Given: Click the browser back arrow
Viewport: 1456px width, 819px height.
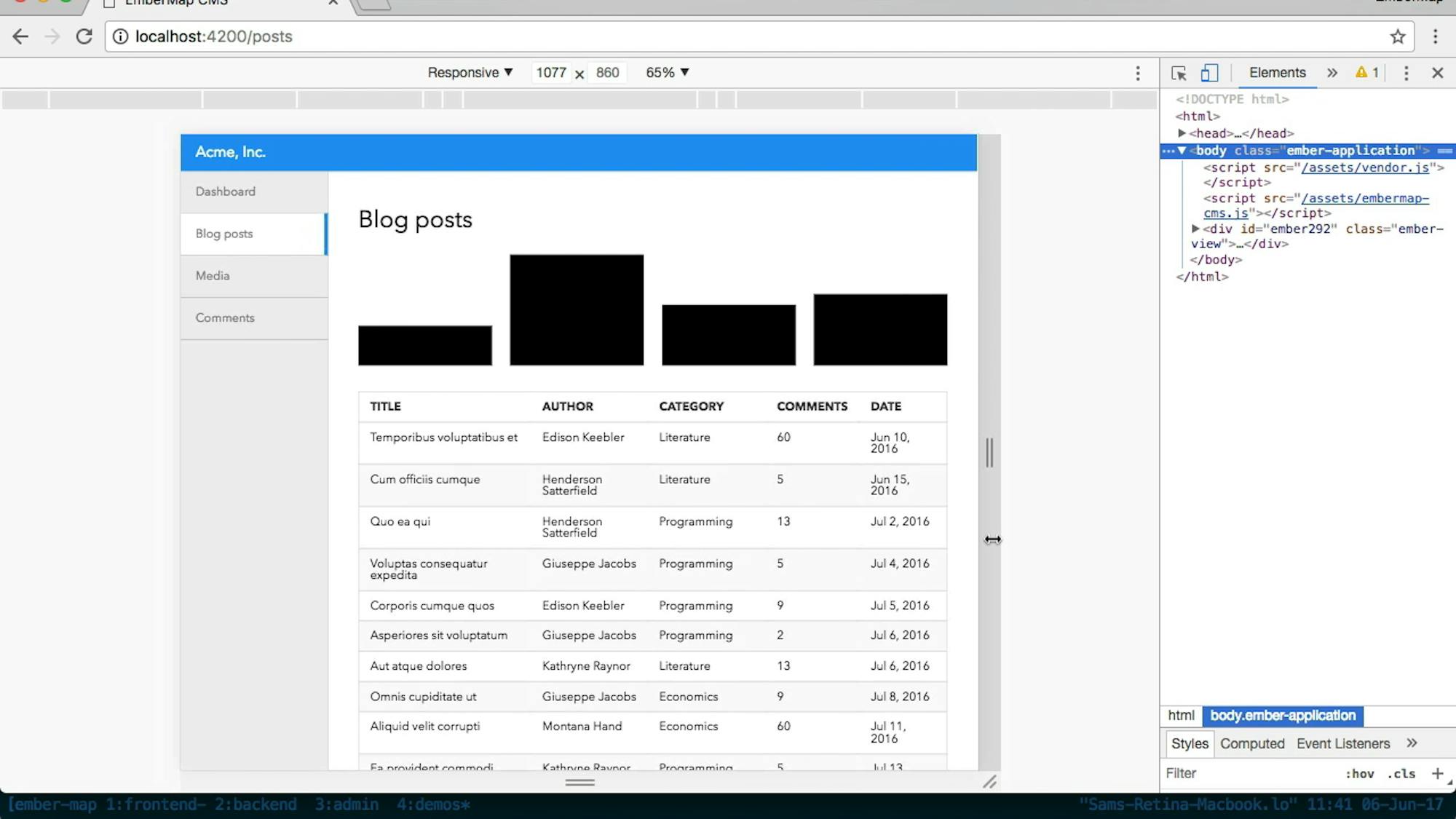Looking at the screenshot, I should coord(20,36).
